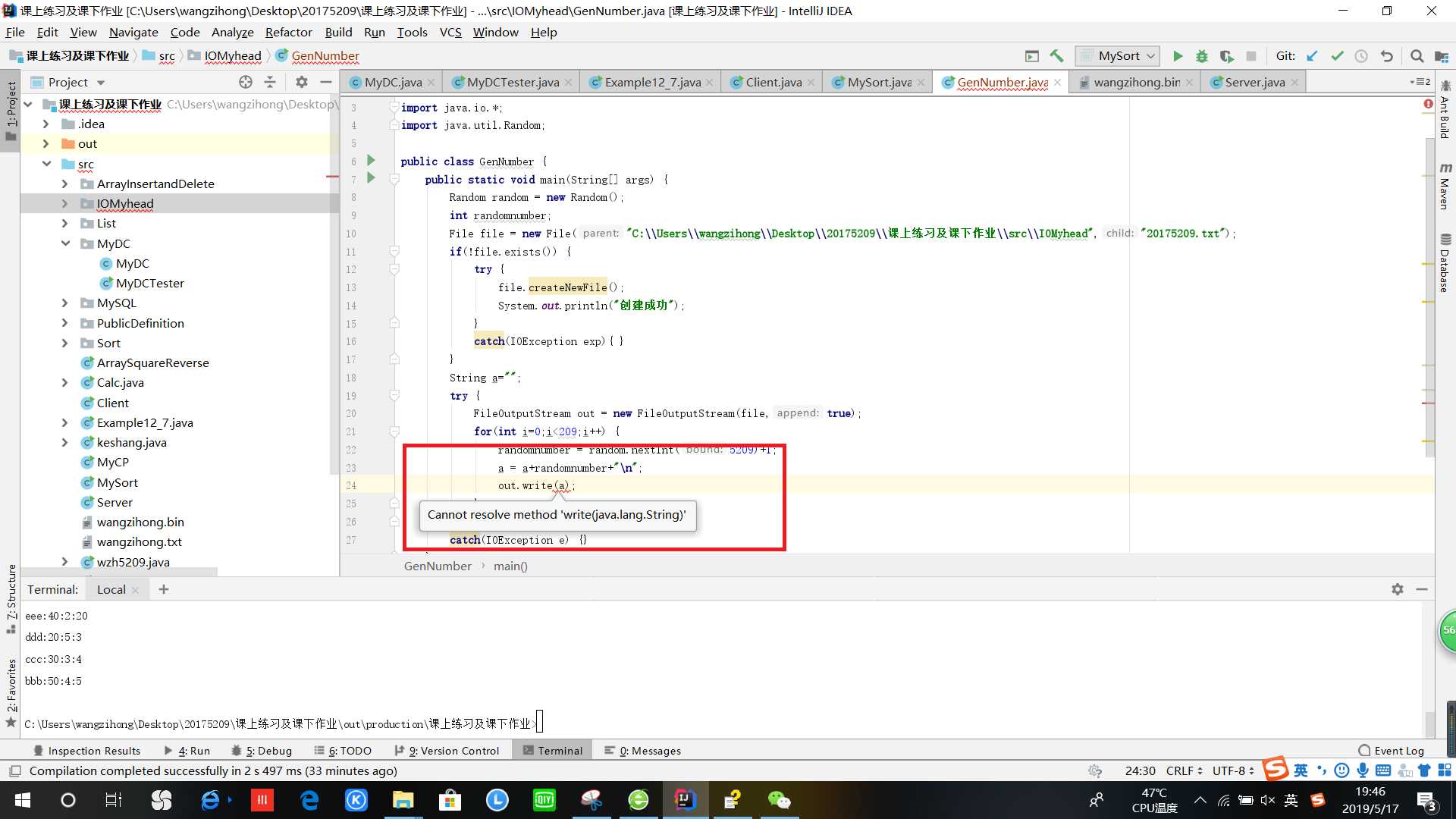Screen dimensions: 1456x819
Task: Open 9: Version Control tool window
Action: [447, 751]
